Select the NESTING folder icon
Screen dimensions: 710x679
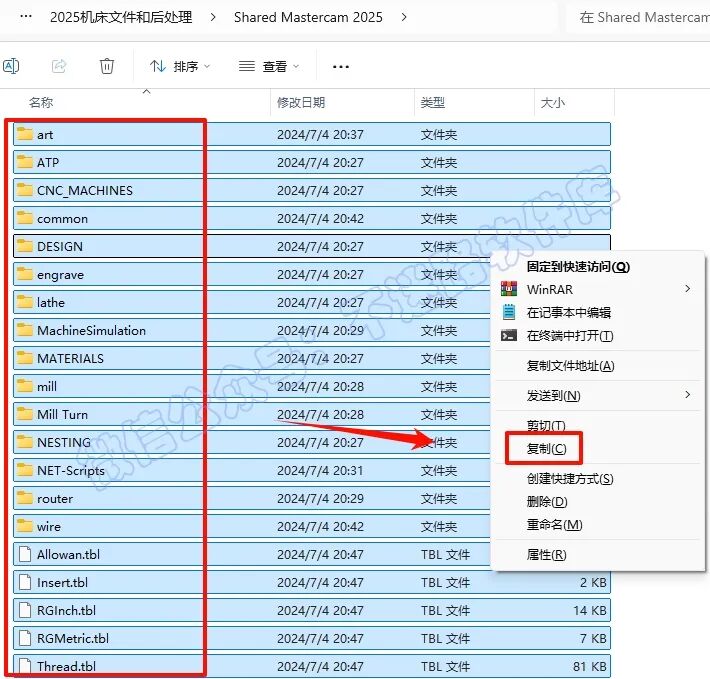[24, 442]
